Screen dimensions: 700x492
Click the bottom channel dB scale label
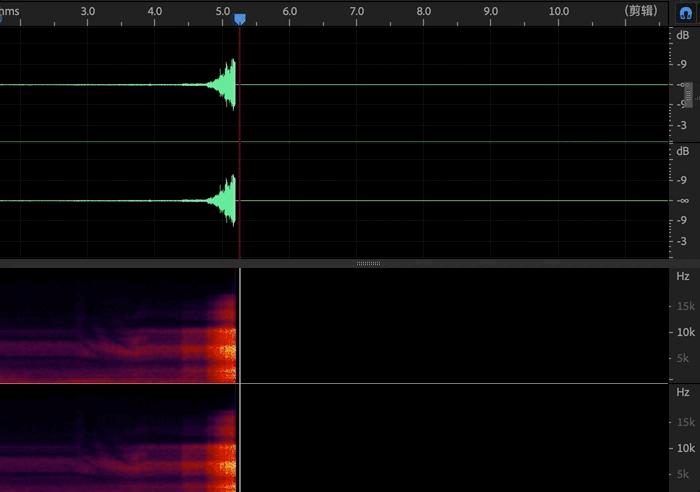point(682,151)
